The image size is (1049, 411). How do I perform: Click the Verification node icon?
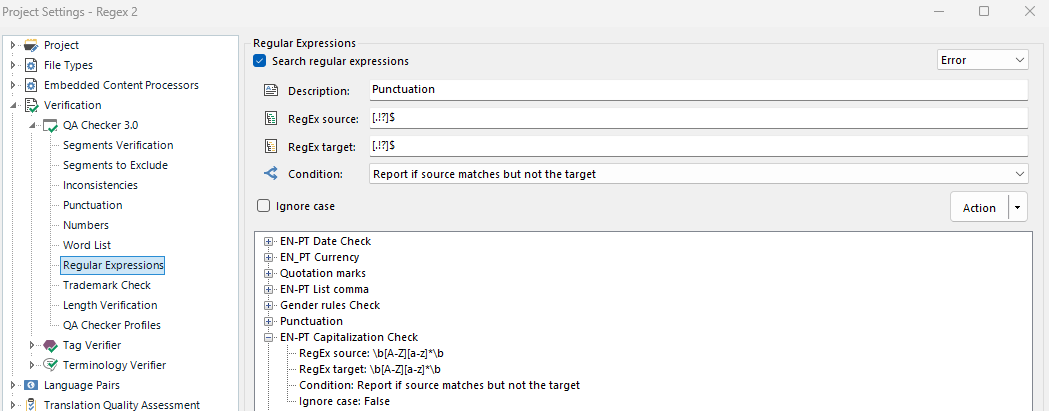coord(31,106)
